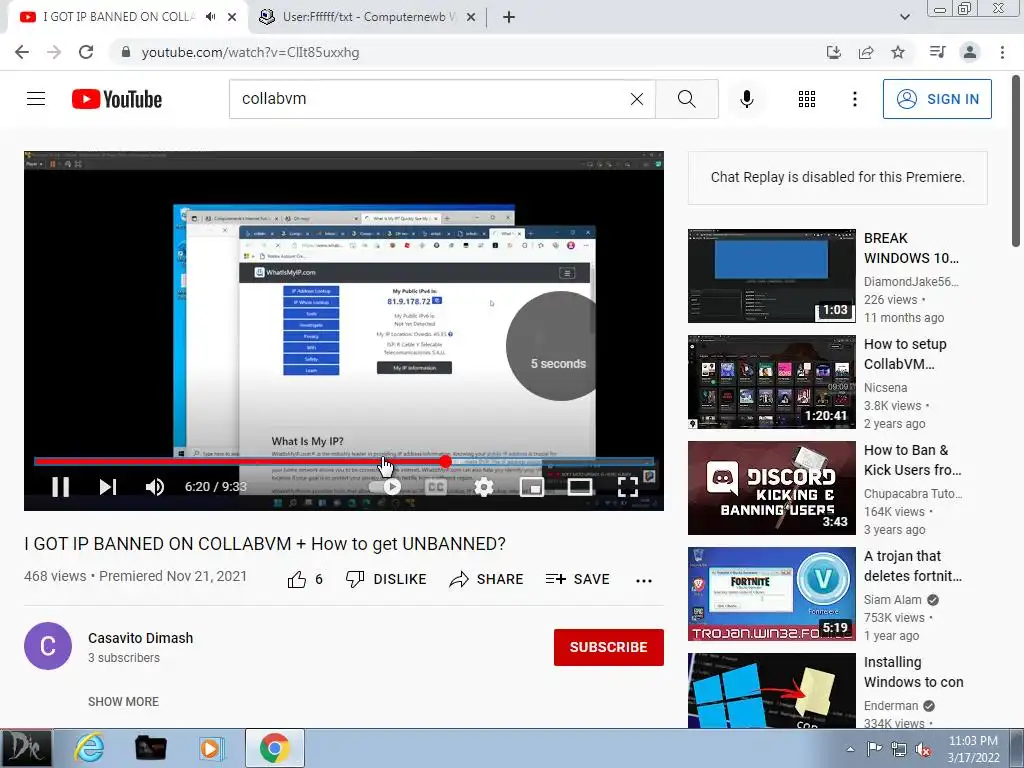This screenshot has height=768, width=1024.
Task: Switch to miniplayer mode
Action: coord(532,487)
